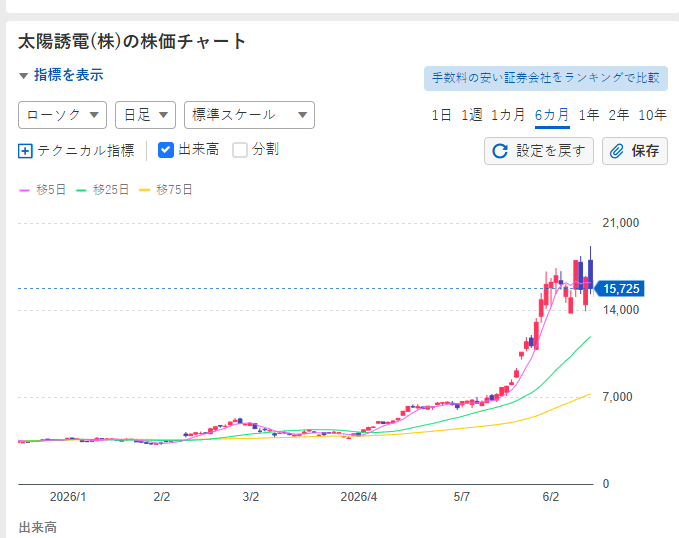Select the 1年 range tab
Image resolution: width=679 pixels, height=538 pixels.
(589, 115)
